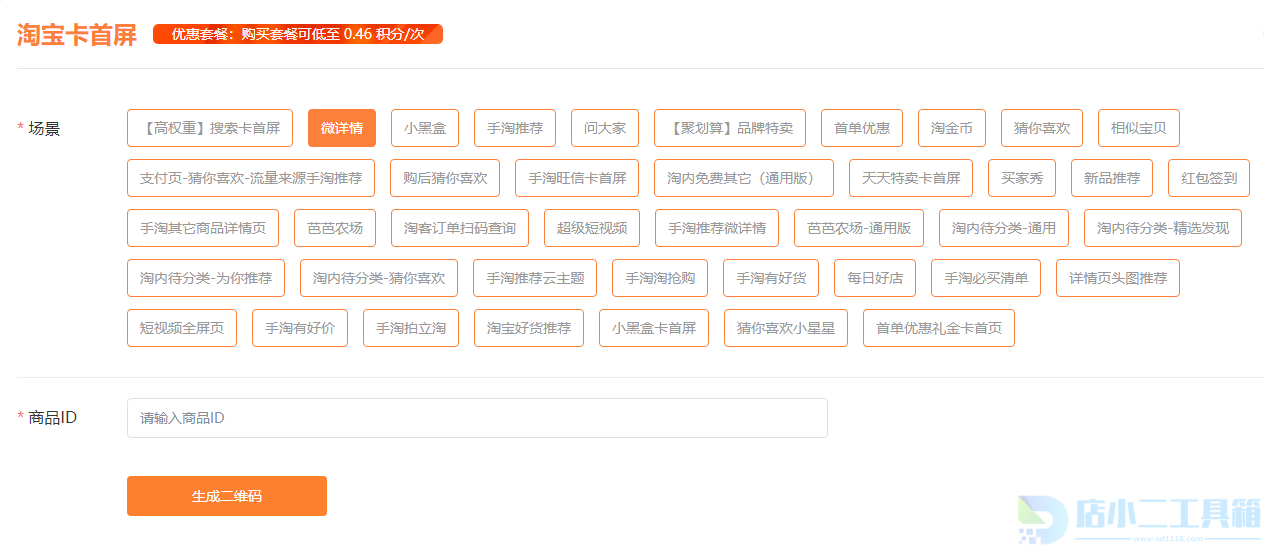
Task: Select the 天天特卖卡首屏 option
Action: [911, 178]
